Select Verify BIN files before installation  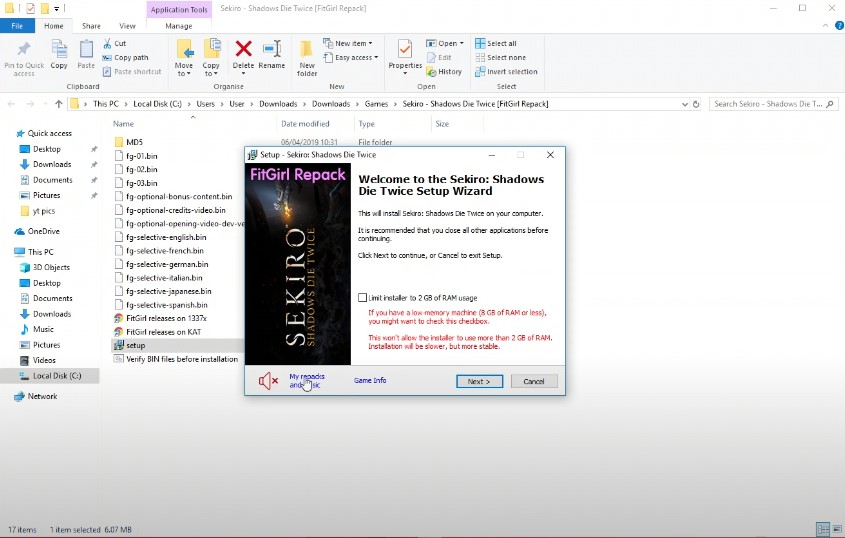182,359
